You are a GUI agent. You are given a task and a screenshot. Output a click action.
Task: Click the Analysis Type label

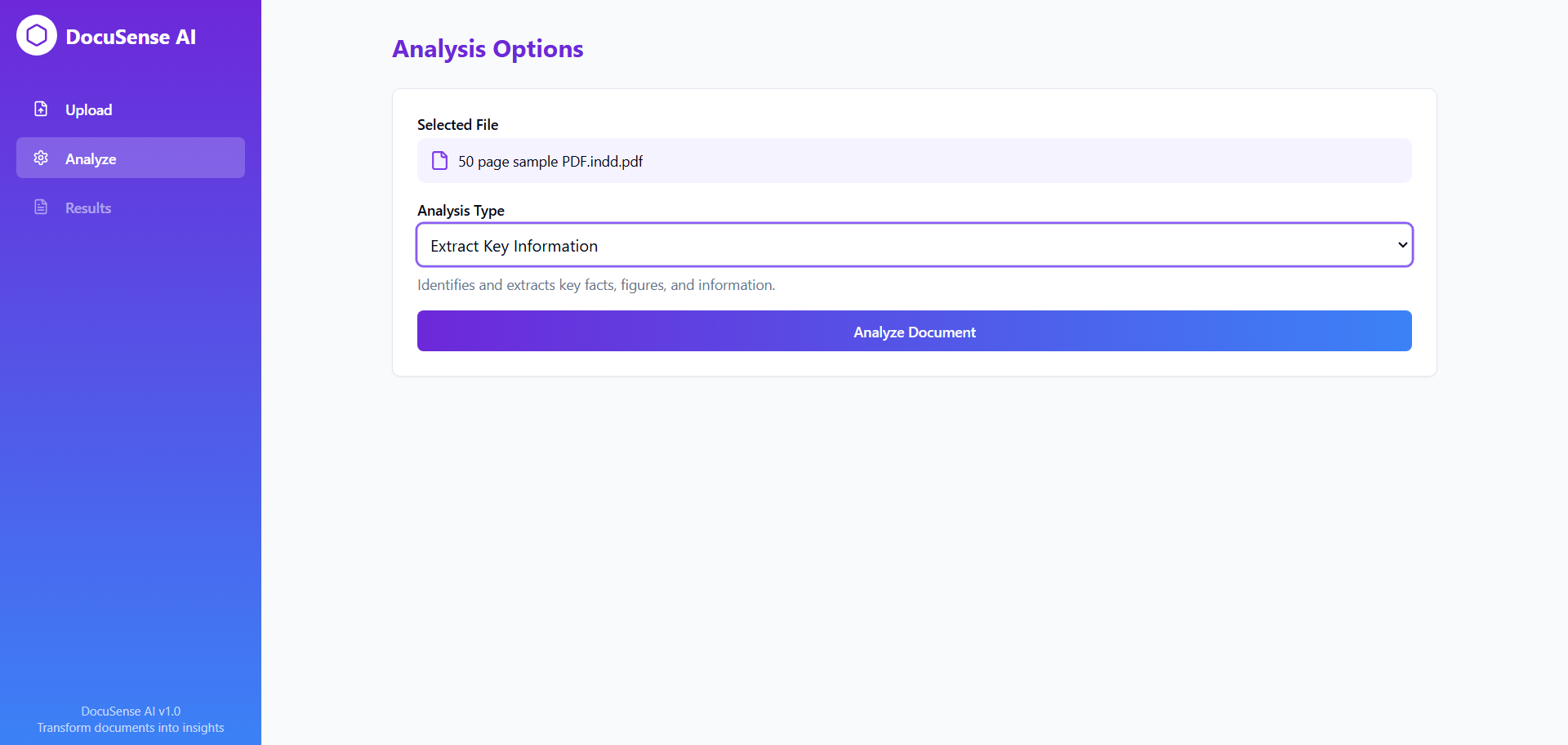(x=461, y=211)
